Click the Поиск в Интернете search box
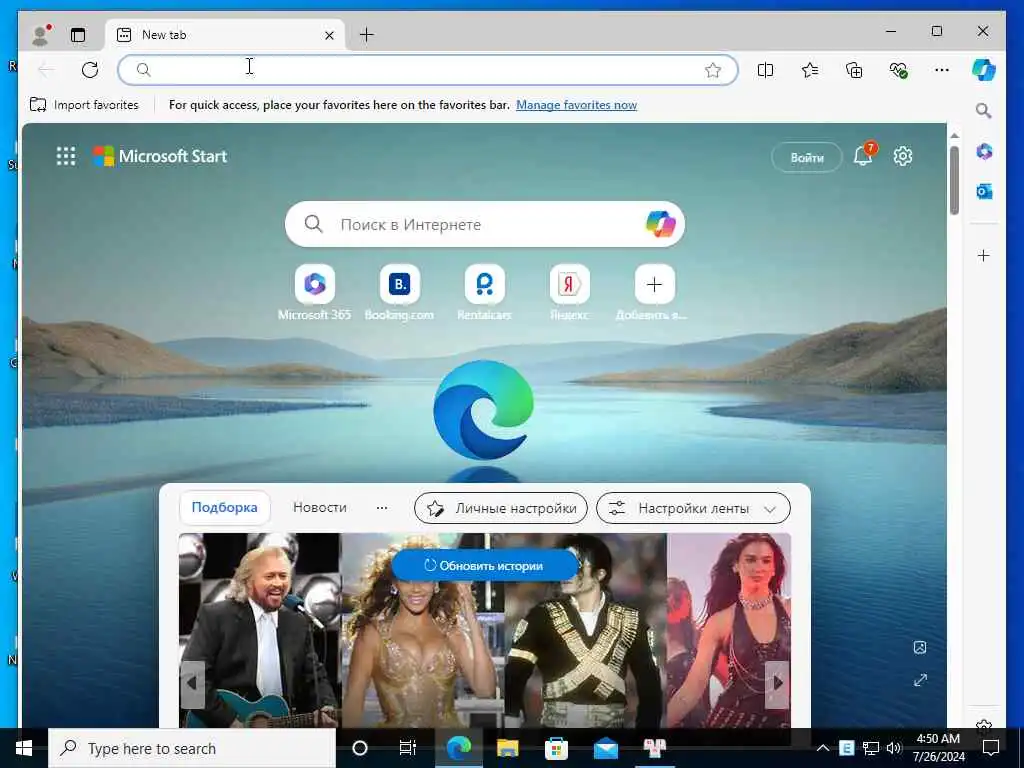Screen dimensions: 1024x768 485,224
